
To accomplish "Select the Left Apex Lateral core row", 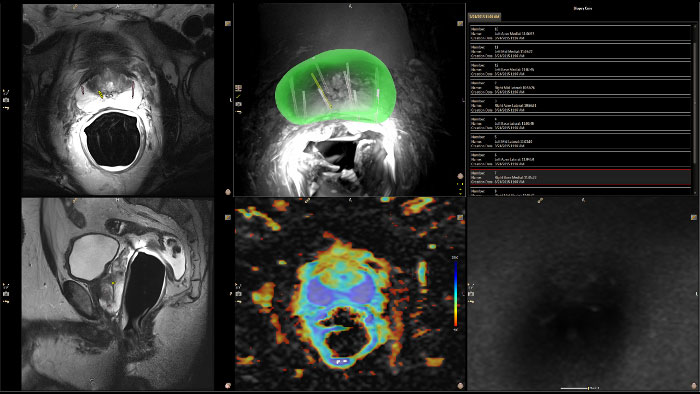I will tap(580, 159).
